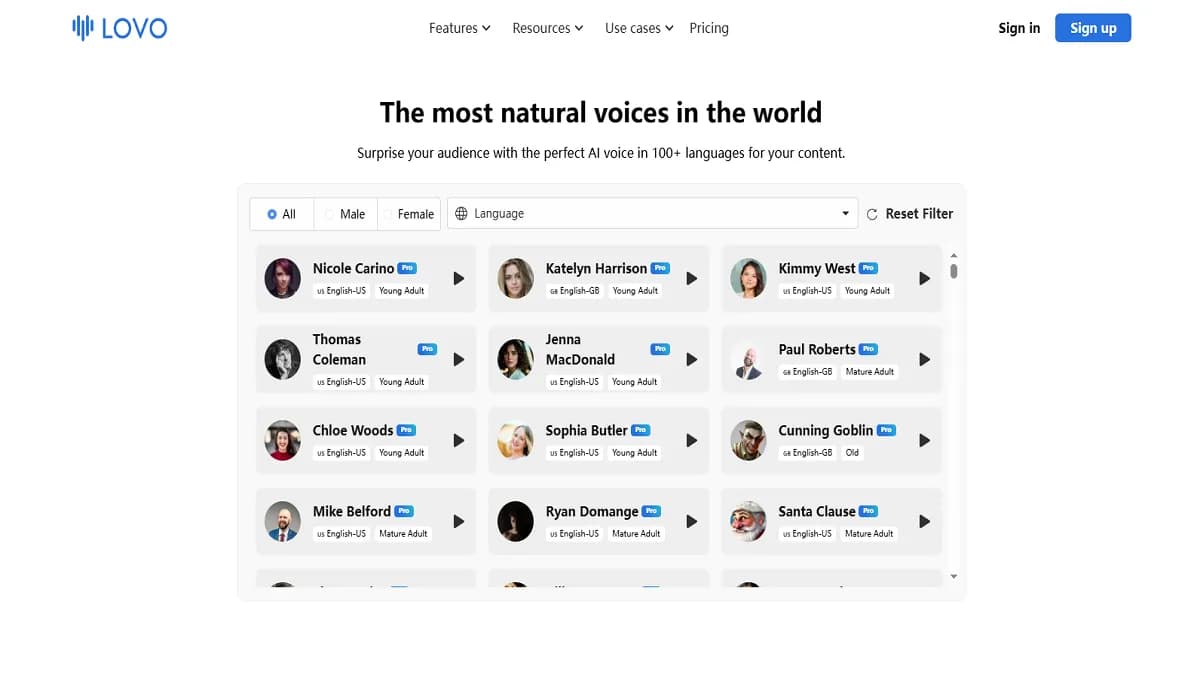Play the Cunning Goblin voice
Image resolution: width=1200 pixels, height=675 pixels.
click(x=925, y=440)
